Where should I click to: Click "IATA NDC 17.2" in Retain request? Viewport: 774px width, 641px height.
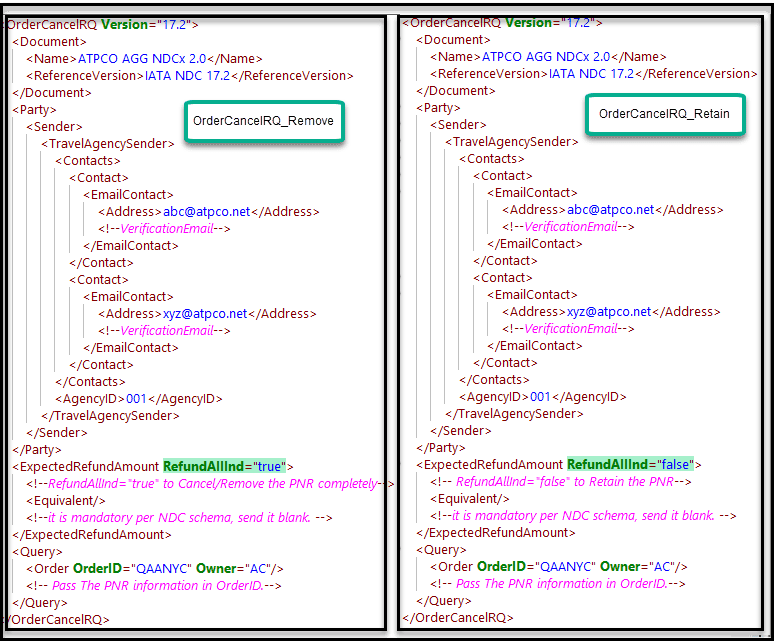point(590,73)
